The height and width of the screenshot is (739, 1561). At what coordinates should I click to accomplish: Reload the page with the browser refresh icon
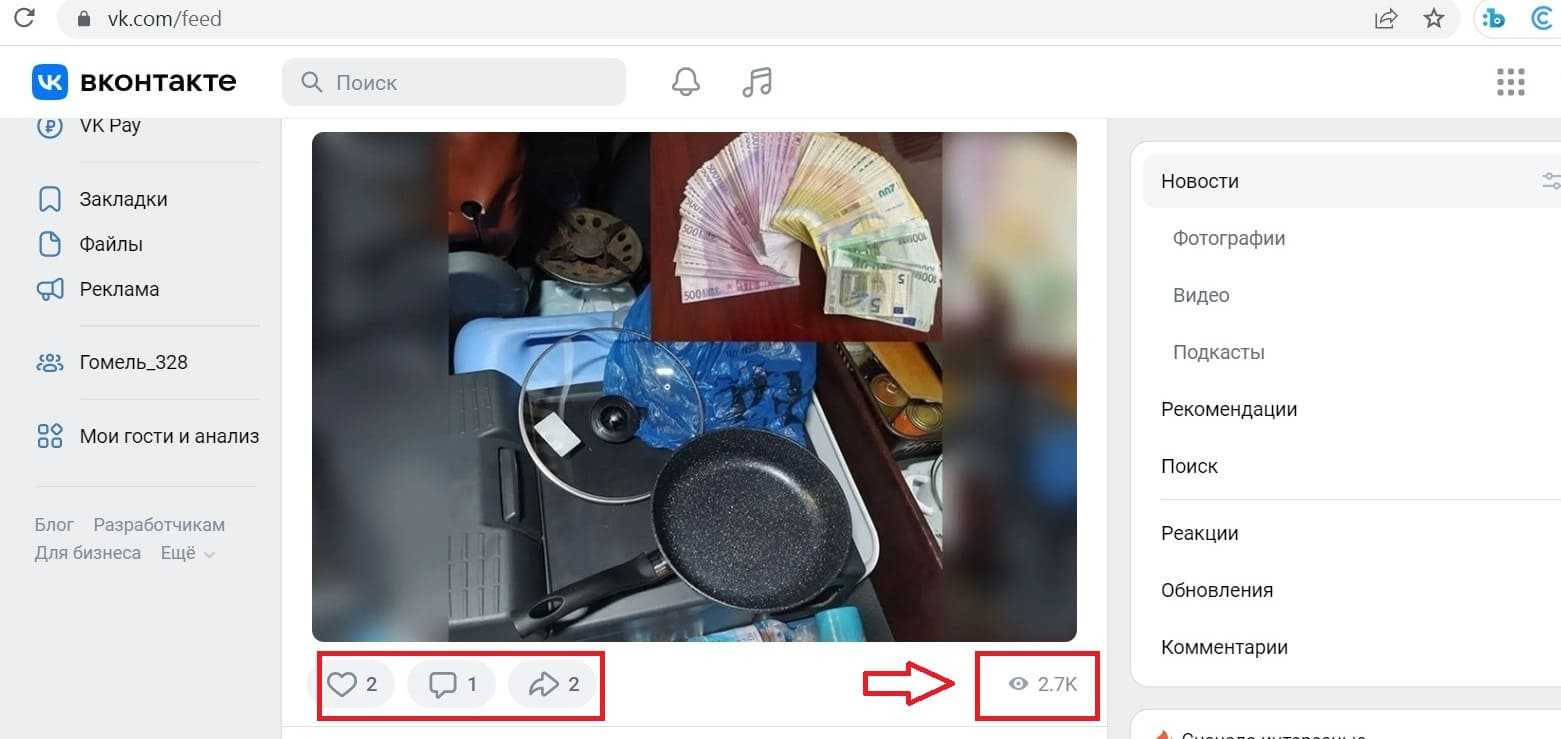click(25, 18)
